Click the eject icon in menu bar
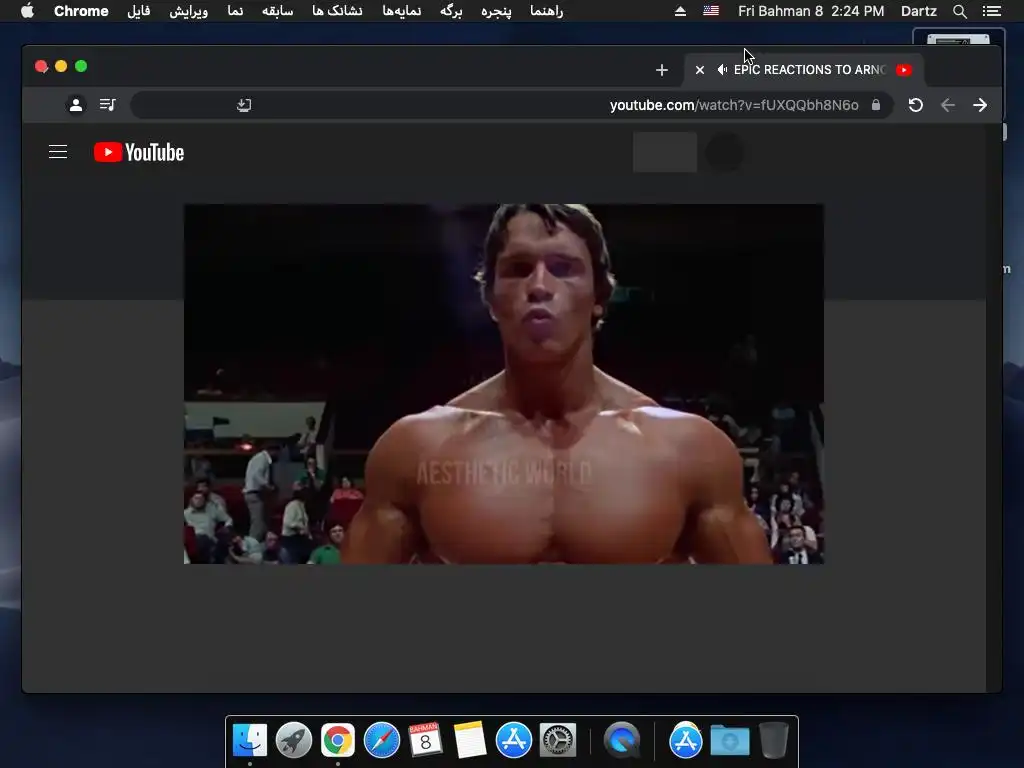 tap(680, 11)
